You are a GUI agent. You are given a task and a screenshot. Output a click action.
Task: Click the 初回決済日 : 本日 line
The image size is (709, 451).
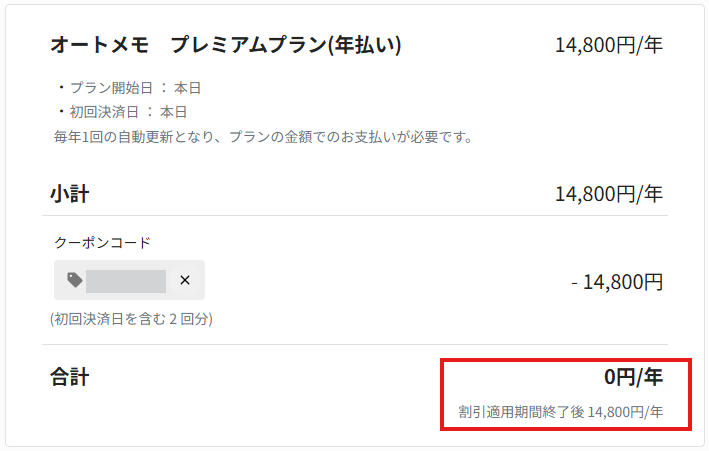[123, 112]
